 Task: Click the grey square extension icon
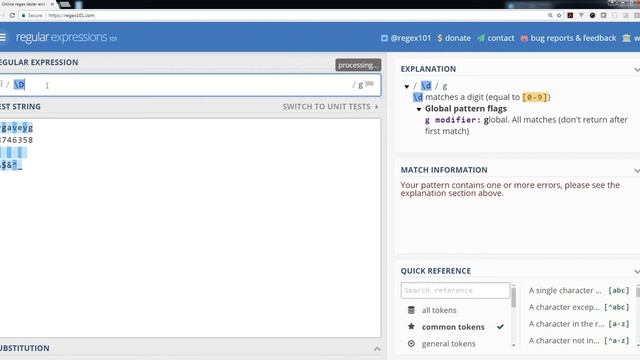click(x=603, y=16)
